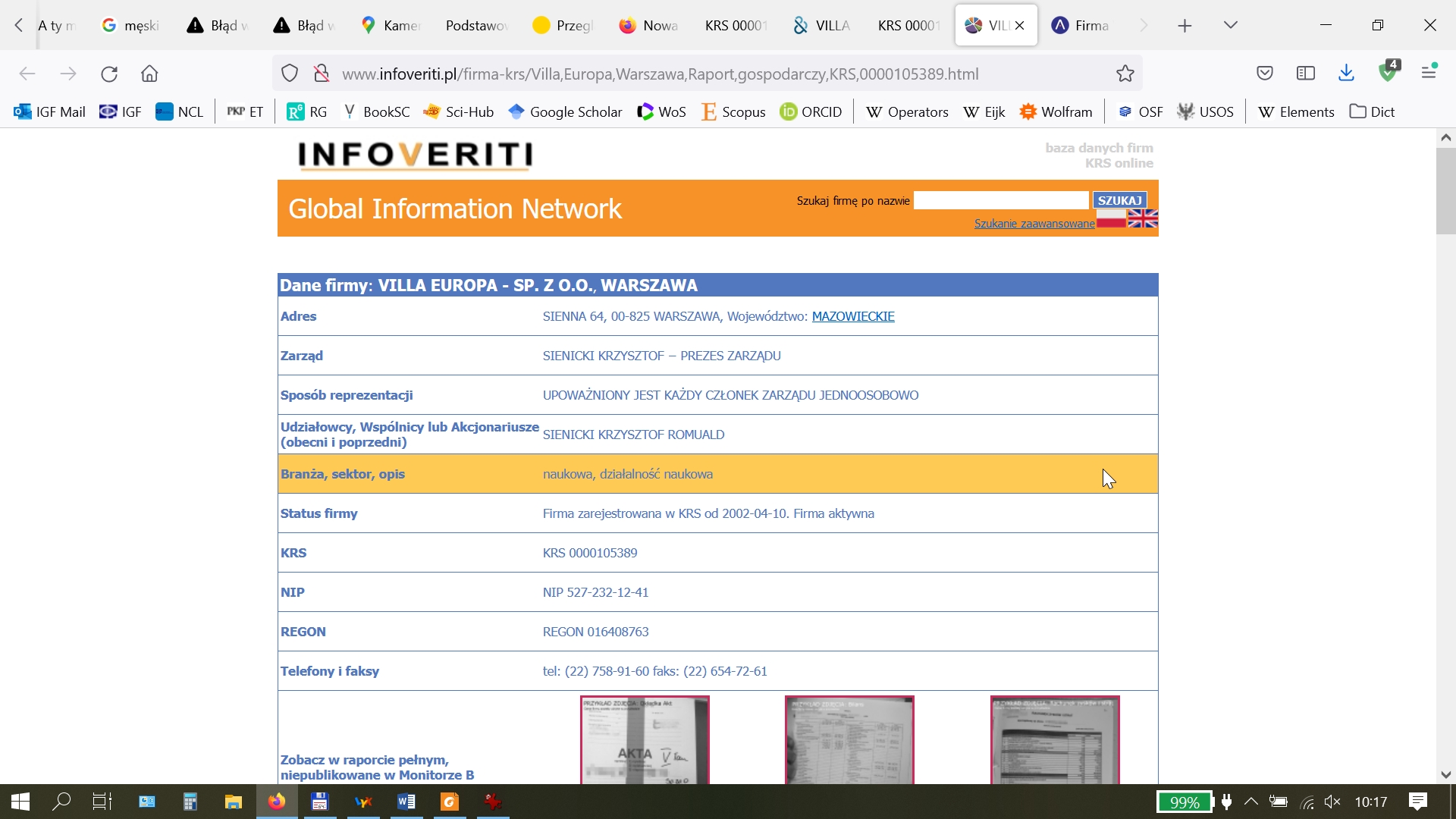
Task: Go back to the previous page
Action: coord(27,74)
